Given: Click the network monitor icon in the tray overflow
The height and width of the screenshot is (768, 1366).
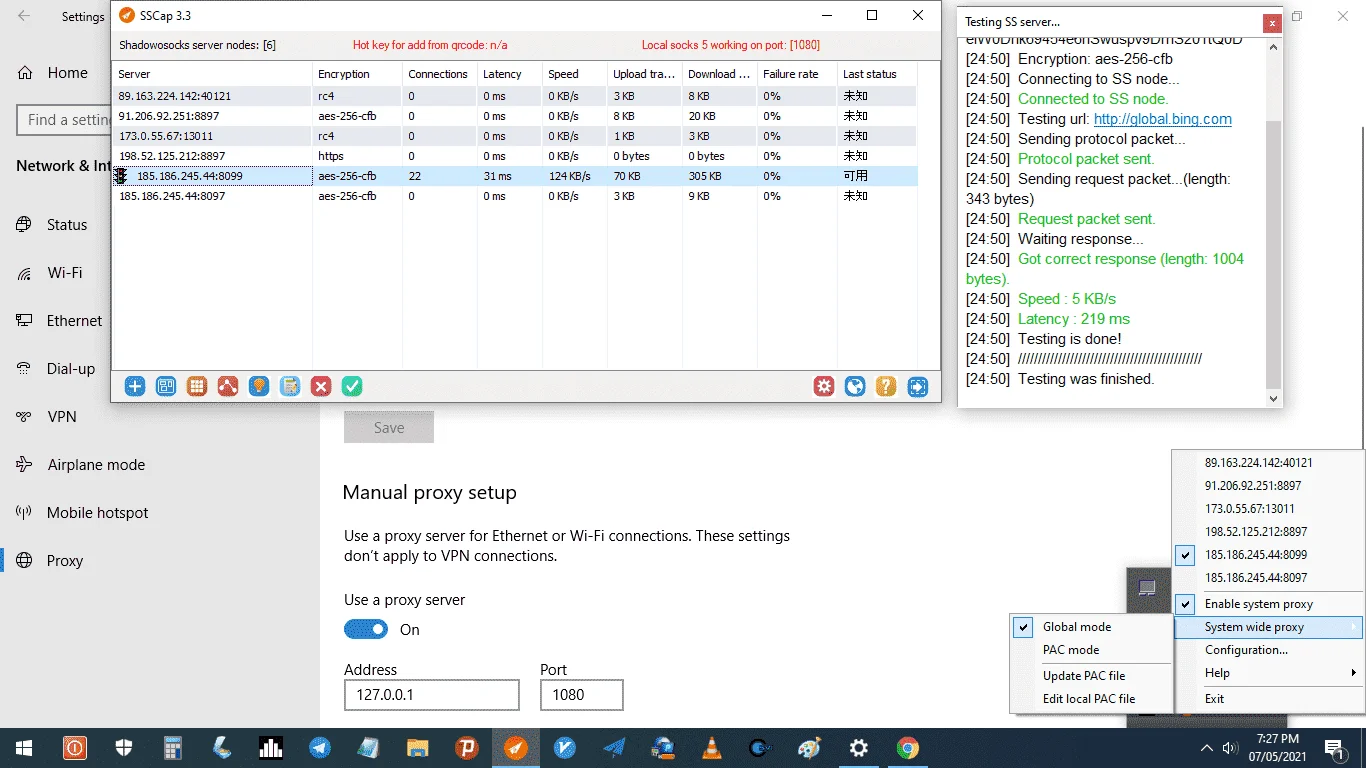Looking at the screenshot, I should click(1148, 589).
